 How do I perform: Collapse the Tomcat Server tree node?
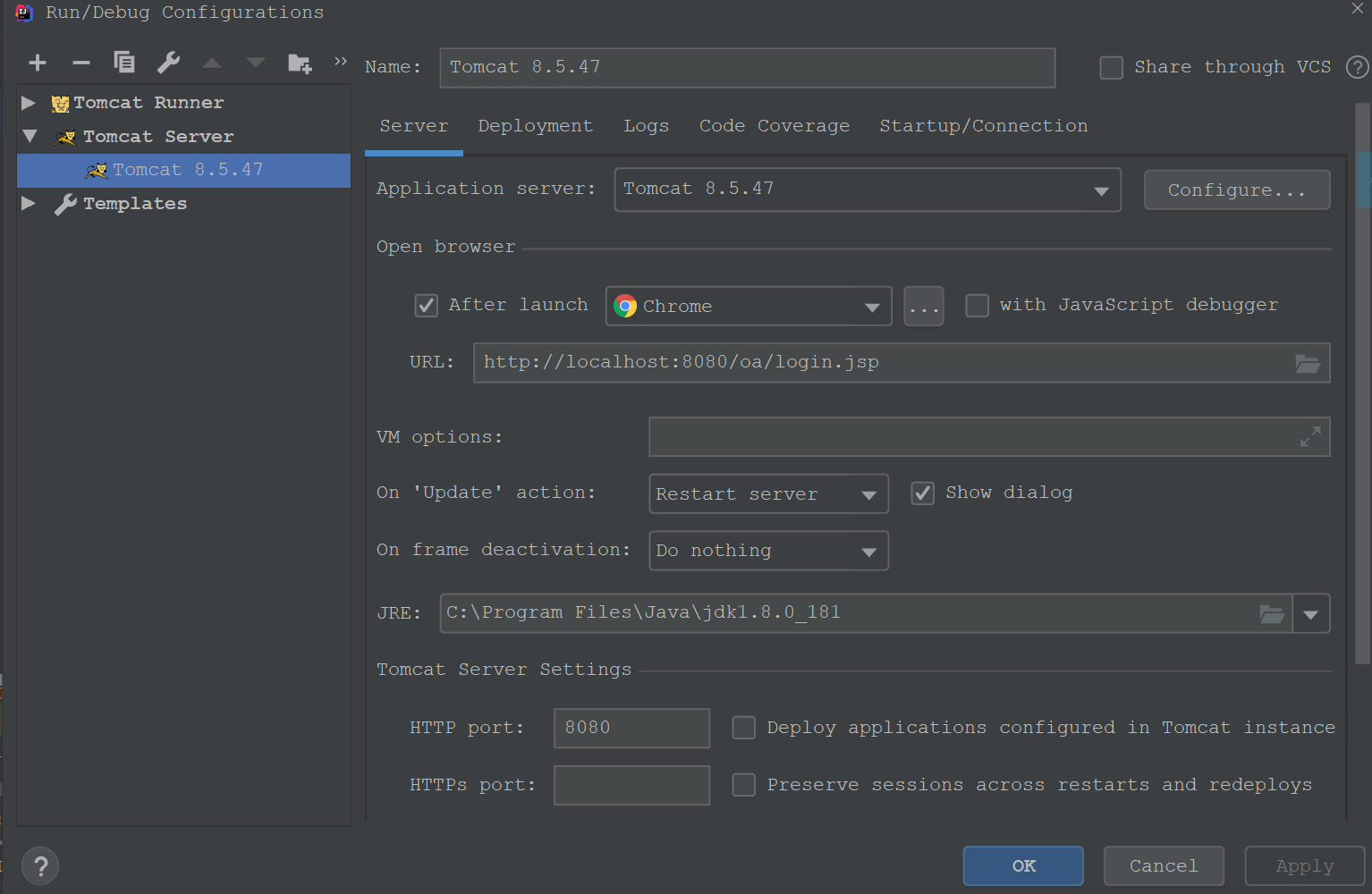tap(30, 137)
